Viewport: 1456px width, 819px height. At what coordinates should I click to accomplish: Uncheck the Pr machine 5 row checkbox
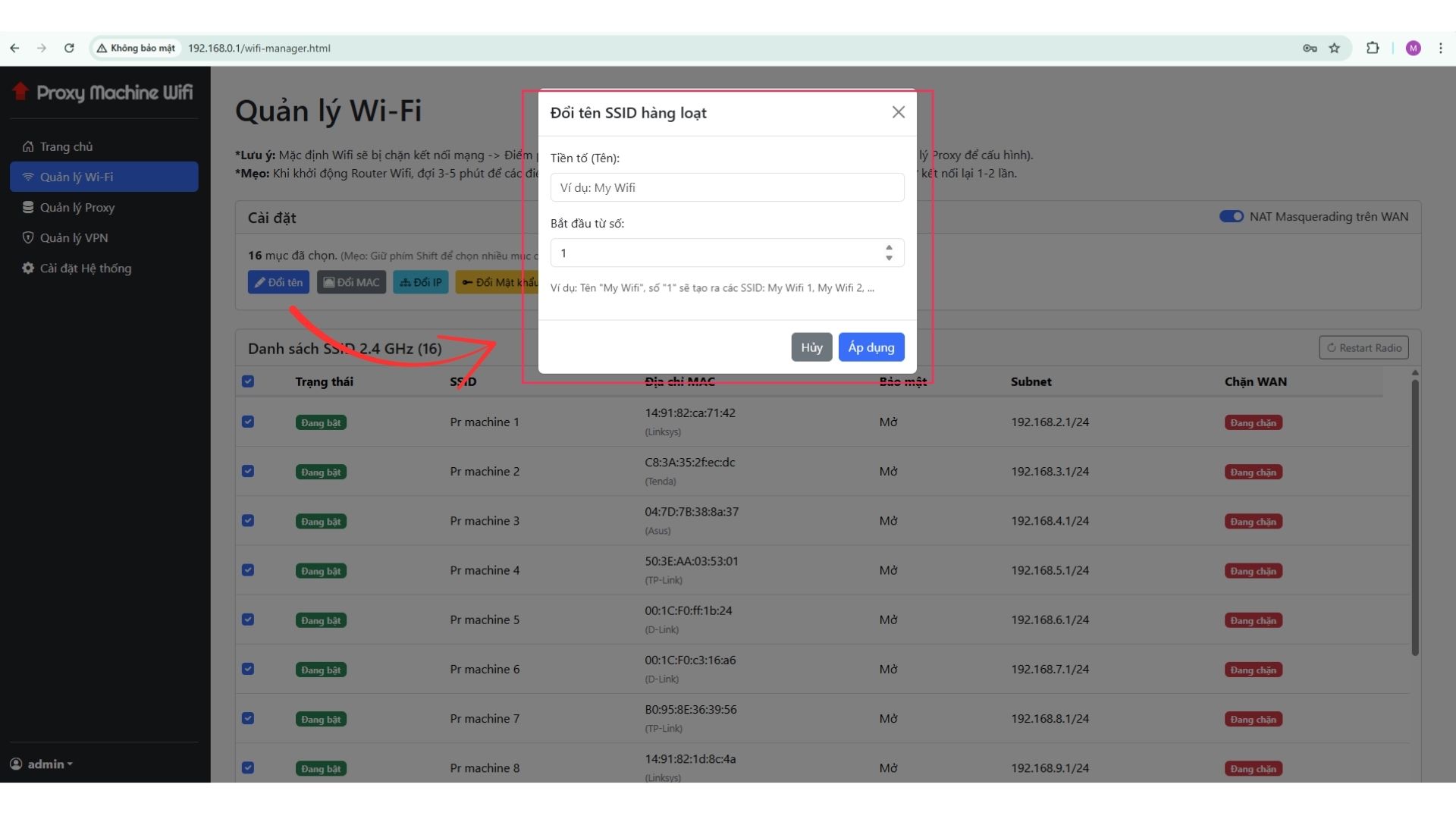point(248,620)
